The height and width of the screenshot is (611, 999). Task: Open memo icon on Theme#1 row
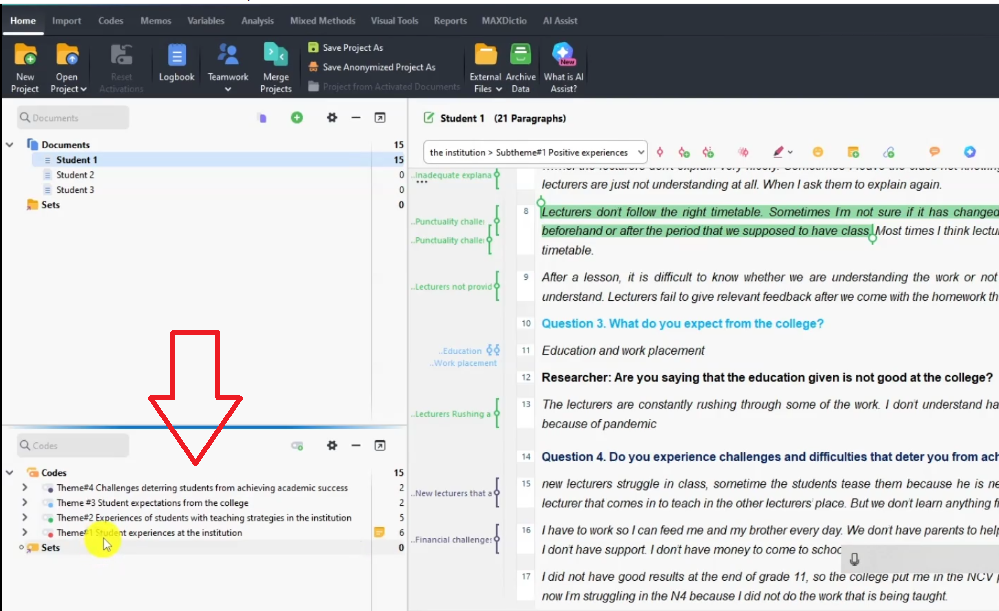point(379,532)
